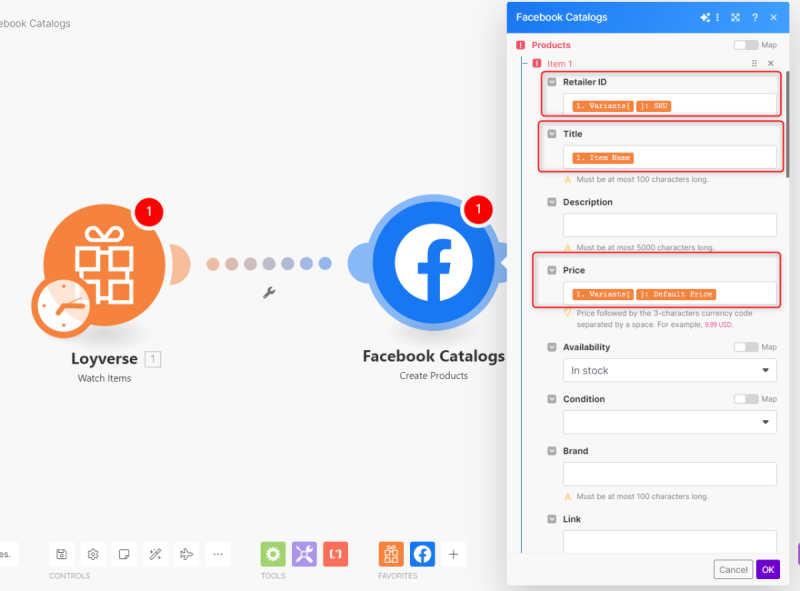800x591 pixels.
Task: Click the help question mark in panel header
Action: 754,18
